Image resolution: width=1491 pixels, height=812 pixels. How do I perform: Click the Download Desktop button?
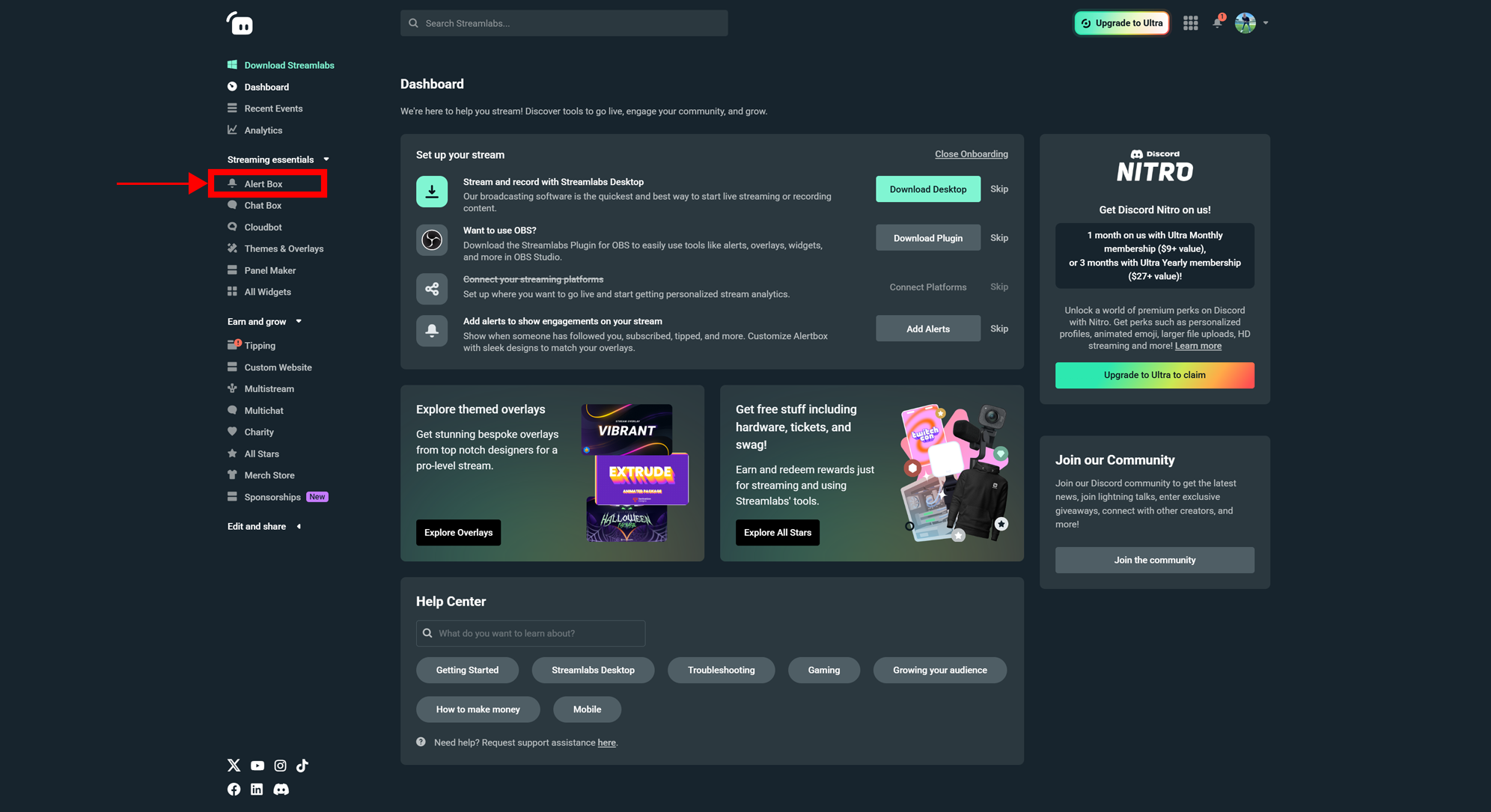click(x=927, y=189)
